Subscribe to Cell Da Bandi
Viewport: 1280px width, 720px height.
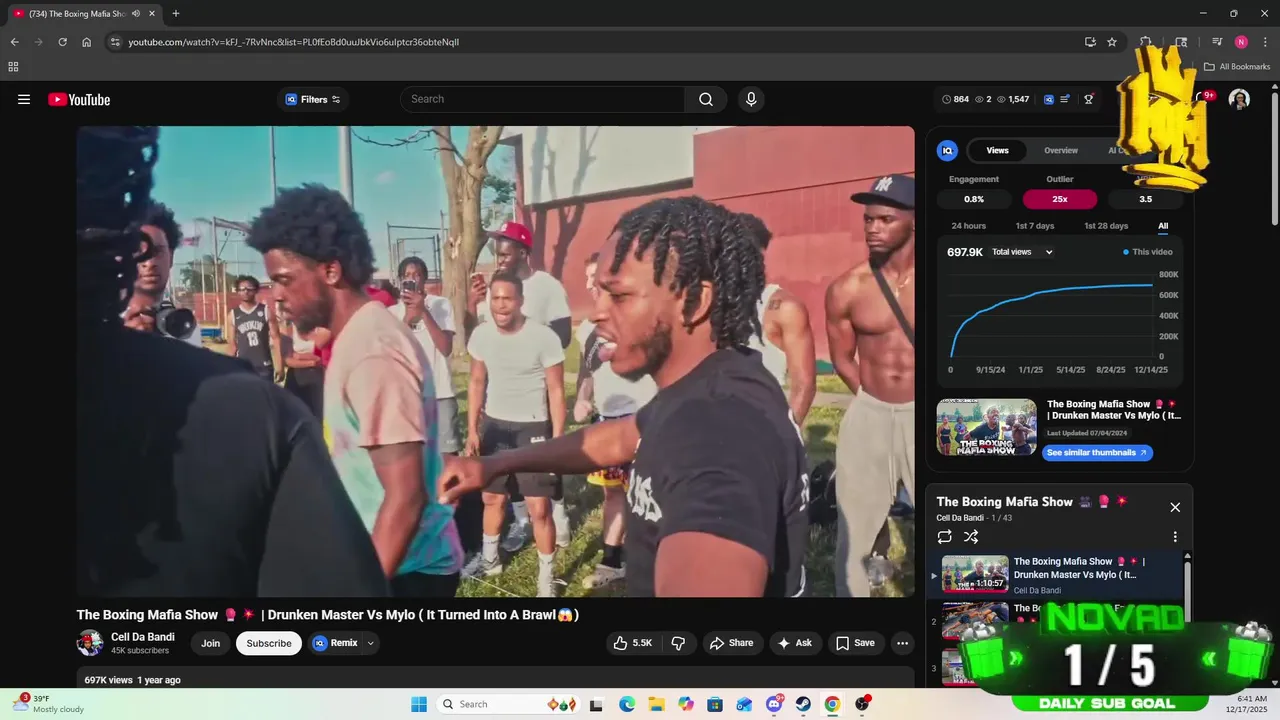(x=269, y=643)
